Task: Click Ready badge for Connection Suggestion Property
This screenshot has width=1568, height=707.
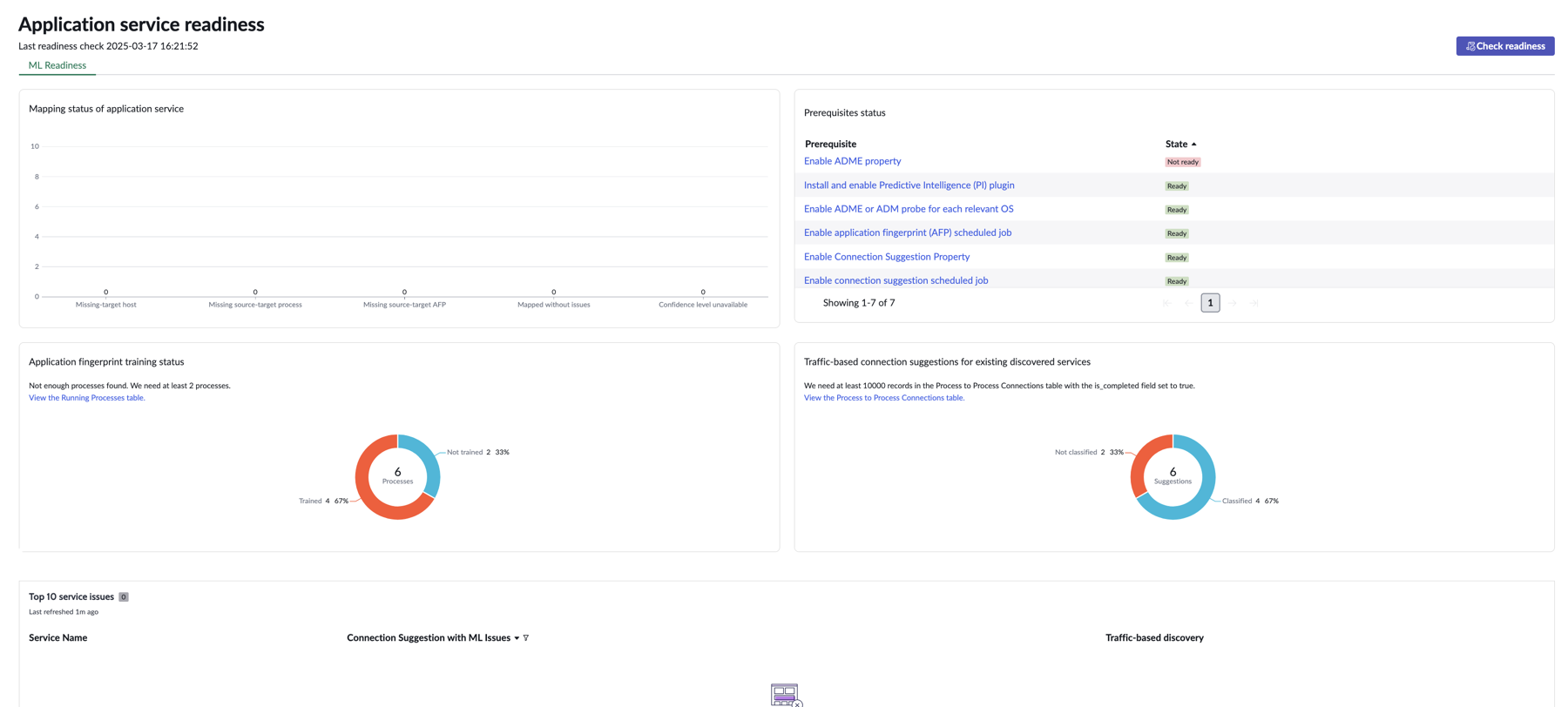Action: coord(1176,258)
